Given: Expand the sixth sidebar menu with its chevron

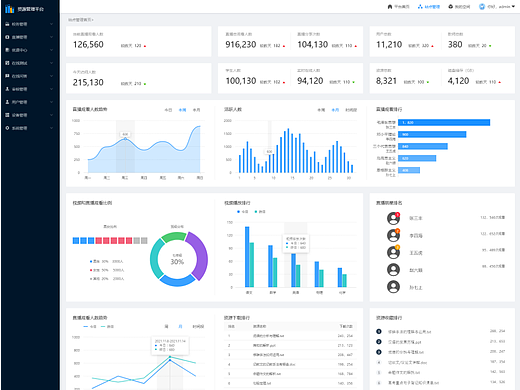Looking at the screenshot, I should click(51, 89).
